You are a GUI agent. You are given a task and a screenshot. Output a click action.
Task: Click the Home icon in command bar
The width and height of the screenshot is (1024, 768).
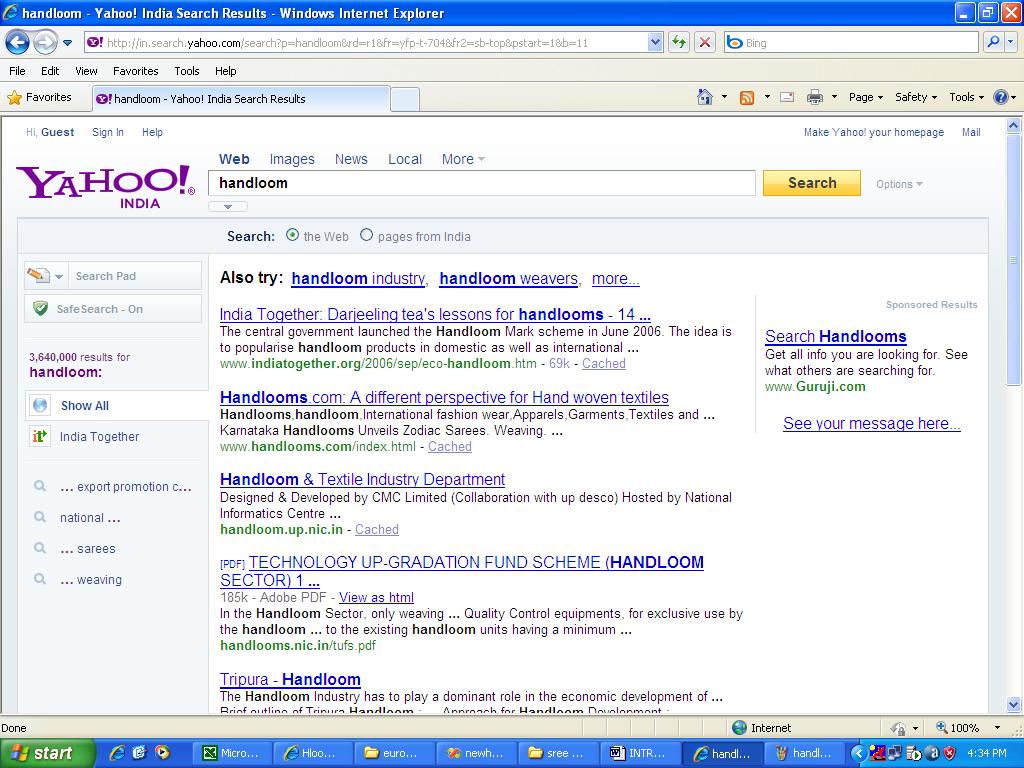point(705,97)
